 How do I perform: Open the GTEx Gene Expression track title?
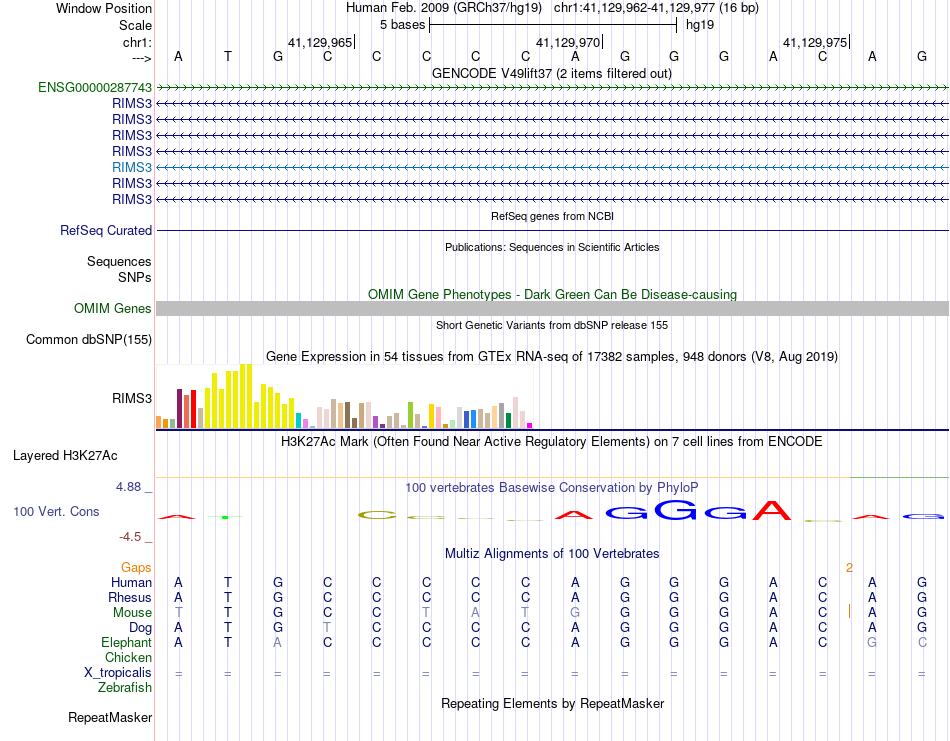pos(552,356)
